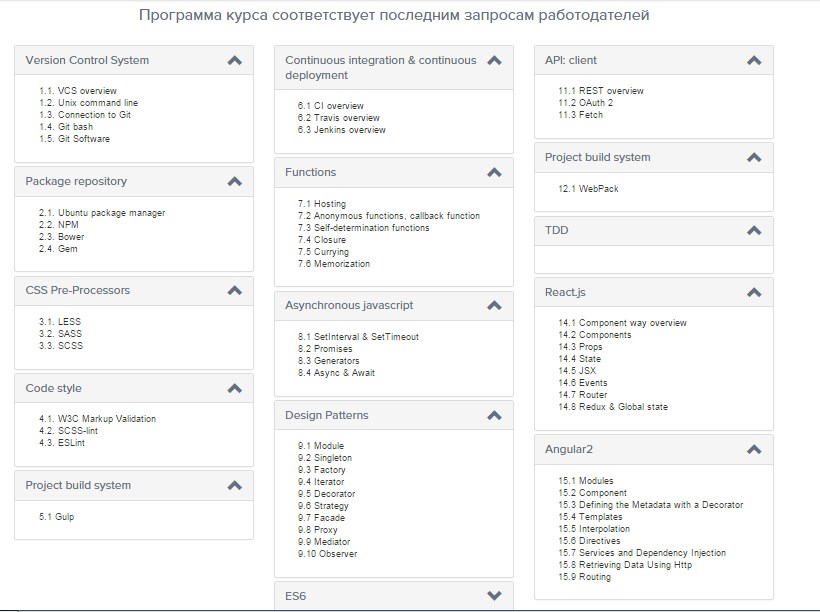Collapse the Angular2 section
The height and width of the screenshot is (612, 820).
point(754,450)
